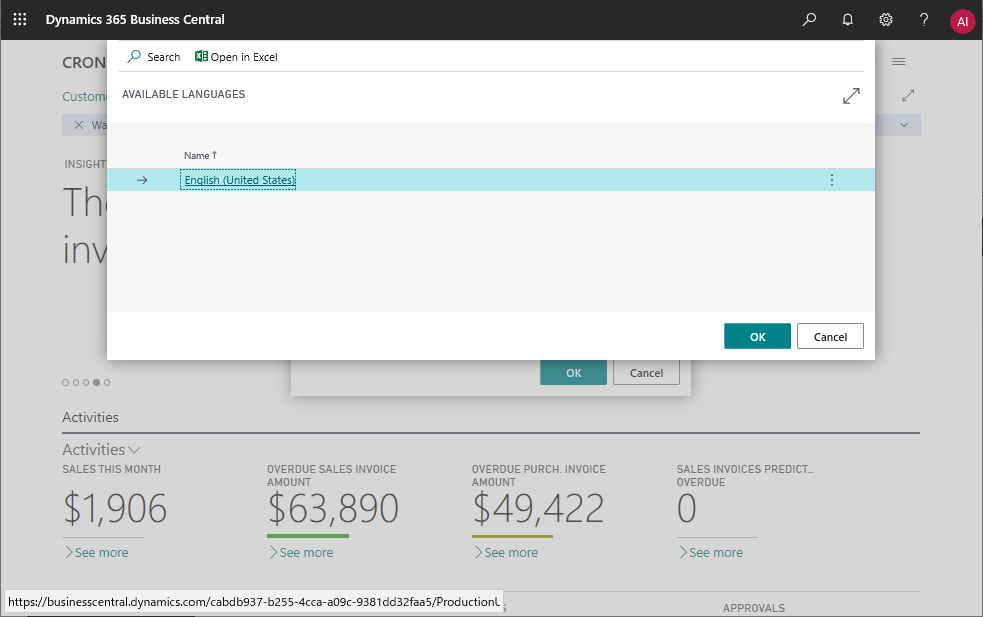Search the Available Languages list

tap(154, 57)
